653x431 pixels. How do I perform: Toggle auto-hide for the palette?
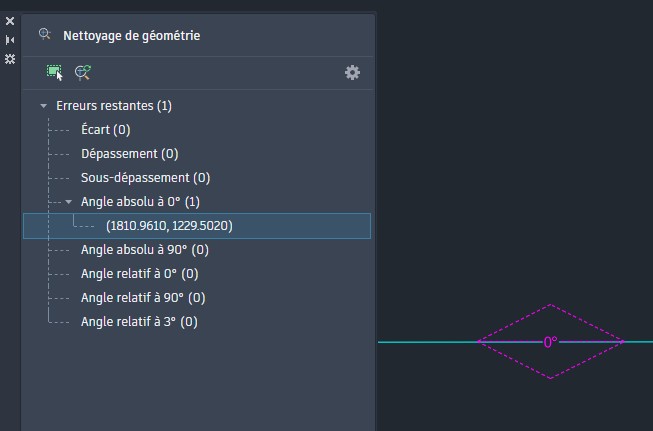(x=10, y=39)
